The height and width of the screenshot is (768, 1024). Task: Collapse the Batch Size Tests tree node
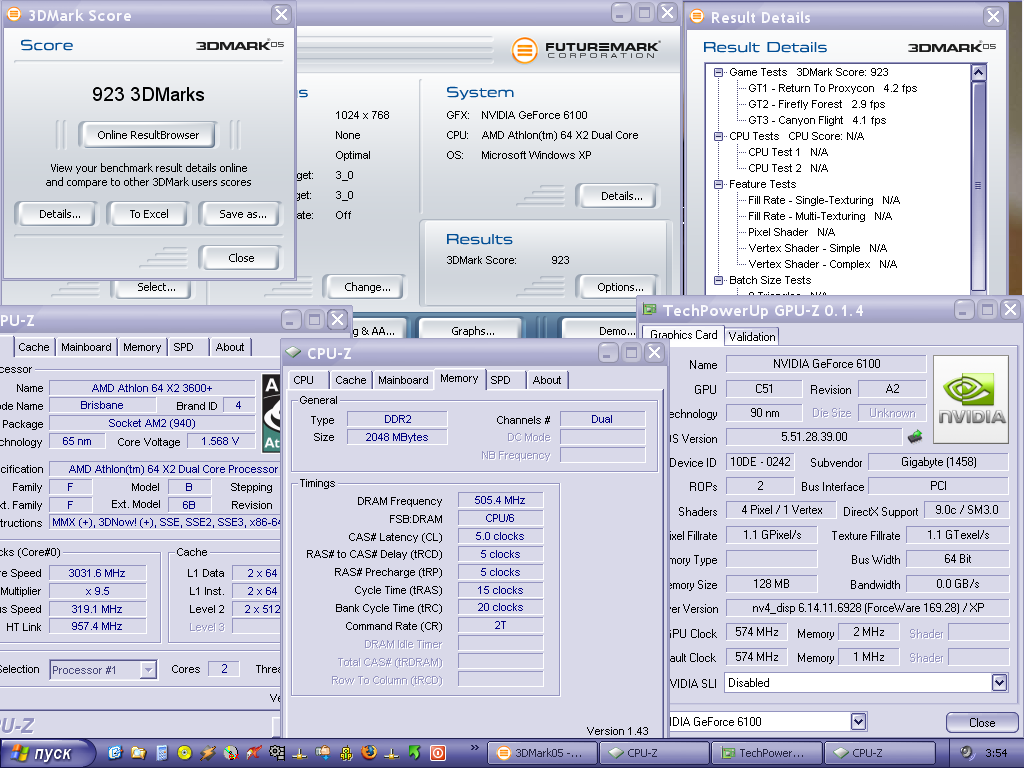click(x=718, y=280)
